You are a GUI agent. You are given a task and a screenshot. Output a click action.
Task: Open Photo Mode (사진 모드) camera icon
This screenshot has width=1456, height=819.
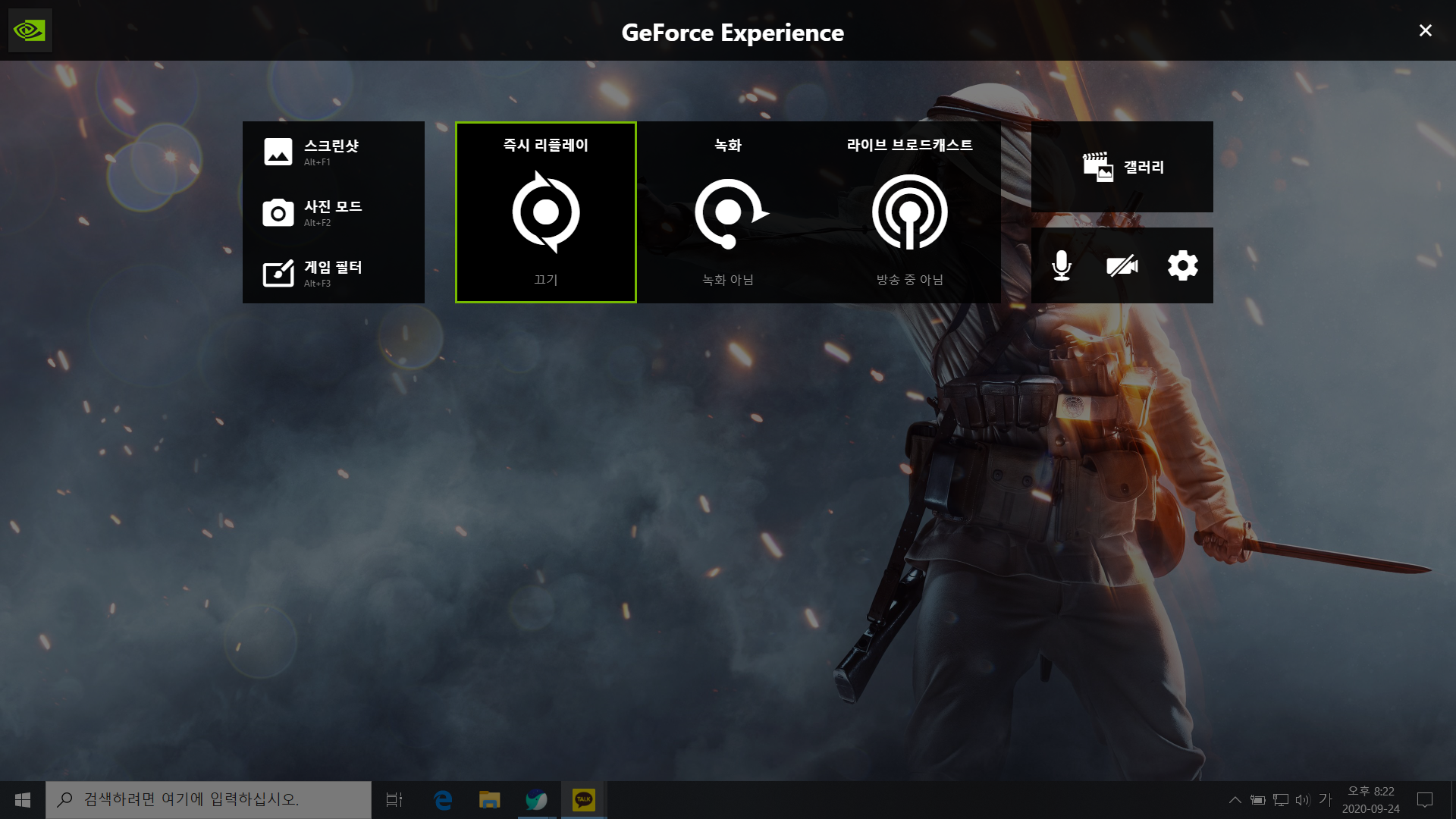(278, 213)
